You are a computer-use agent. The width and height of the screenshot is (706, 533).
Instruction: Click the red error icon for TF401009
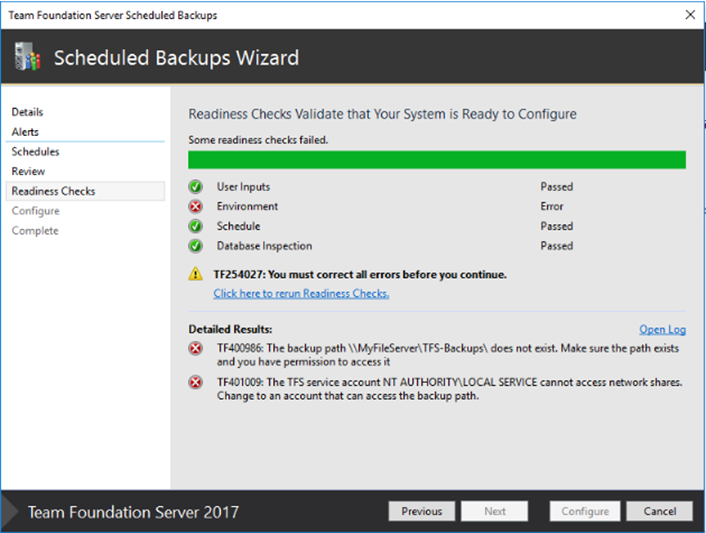click(196, 383)
